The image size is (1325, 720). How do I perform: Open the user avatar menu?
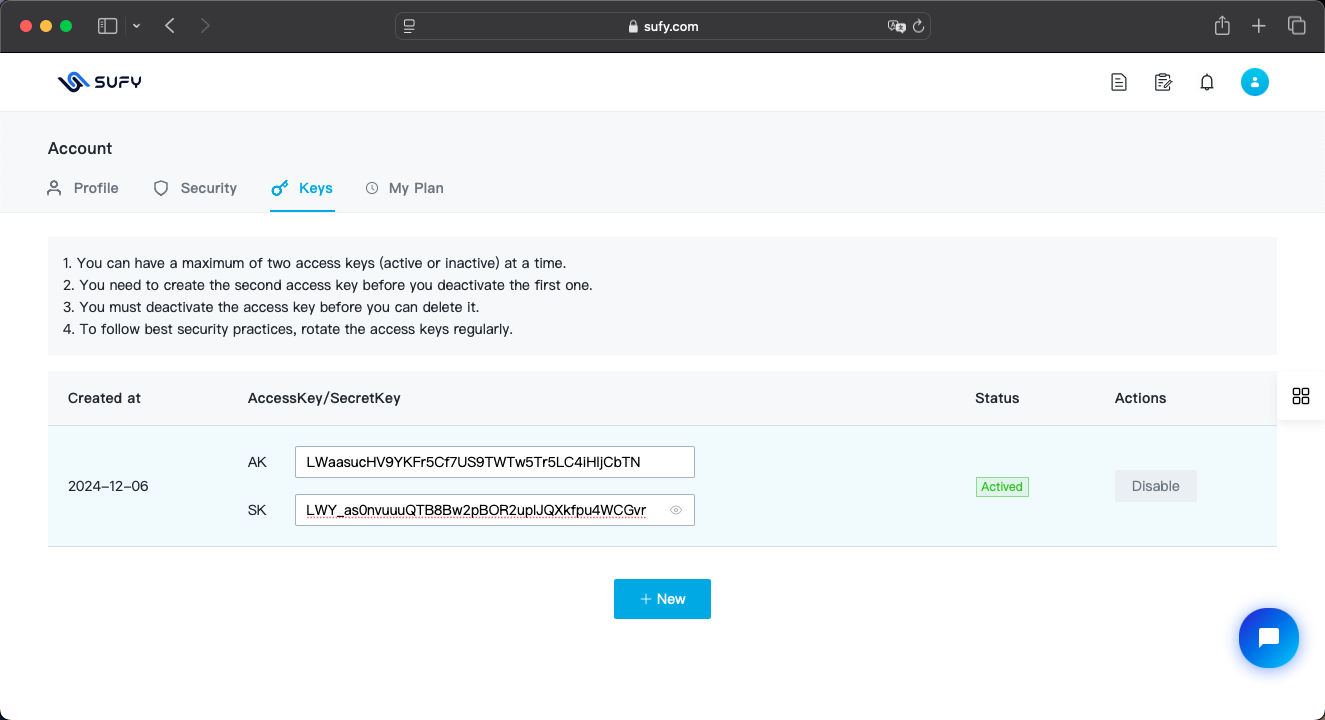pyautogui.click(x=1255, y=82)
